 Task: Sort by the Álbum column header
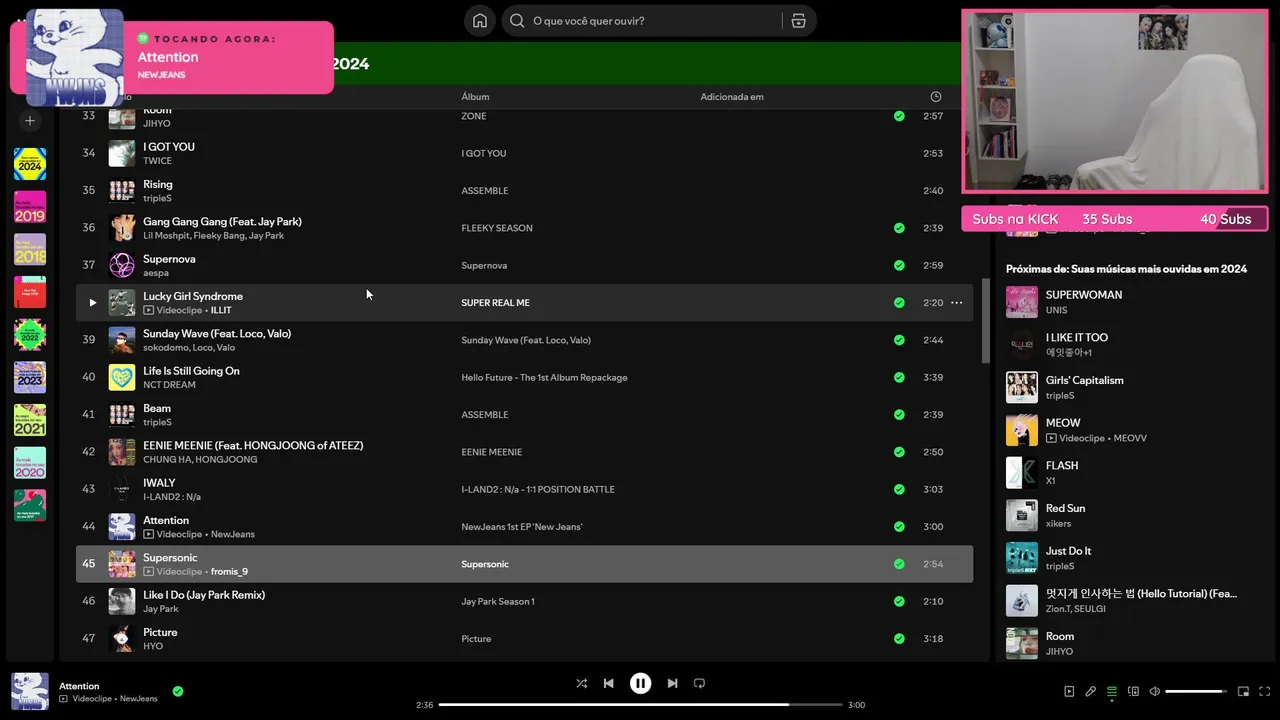click(475, 97)
